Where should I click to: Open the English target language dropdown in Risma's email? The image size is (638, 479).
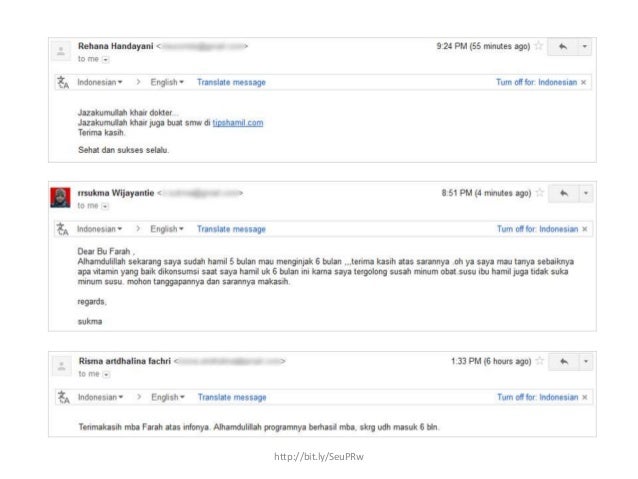click(x=168, y=396)
